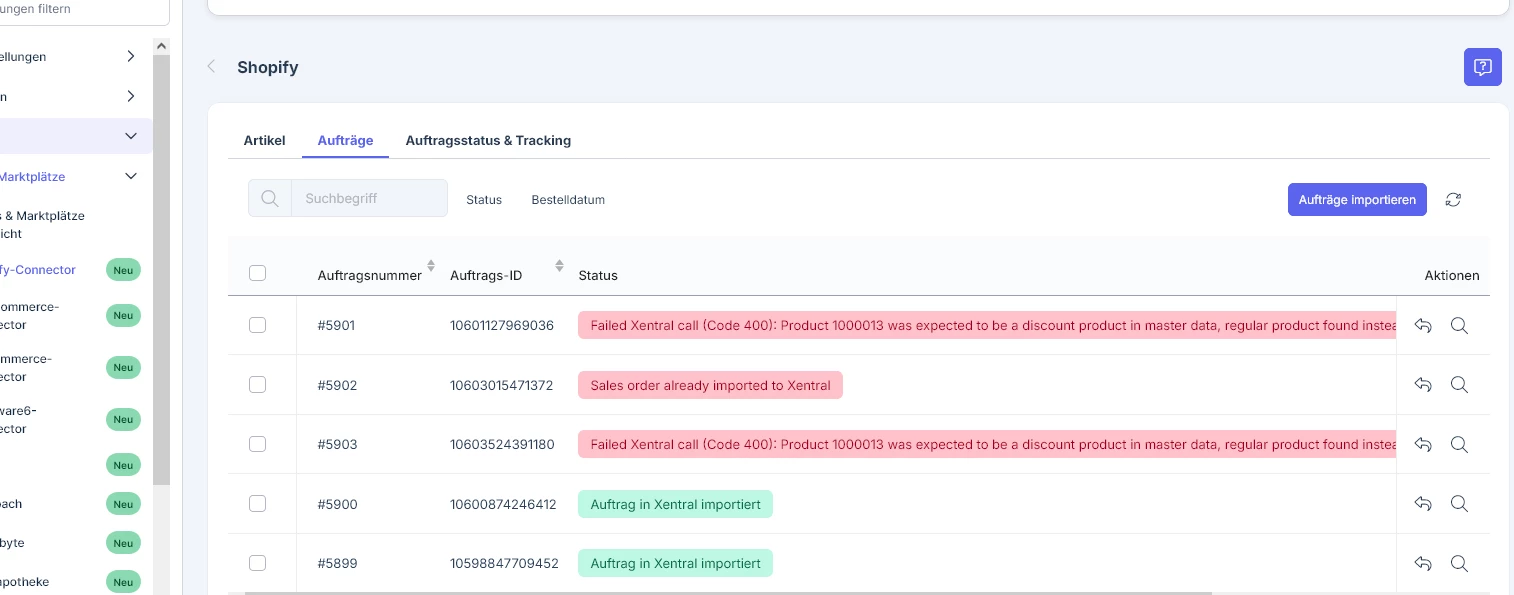Select the Aufträge tab
The image size is (1514, 595).
coord(345,140)
